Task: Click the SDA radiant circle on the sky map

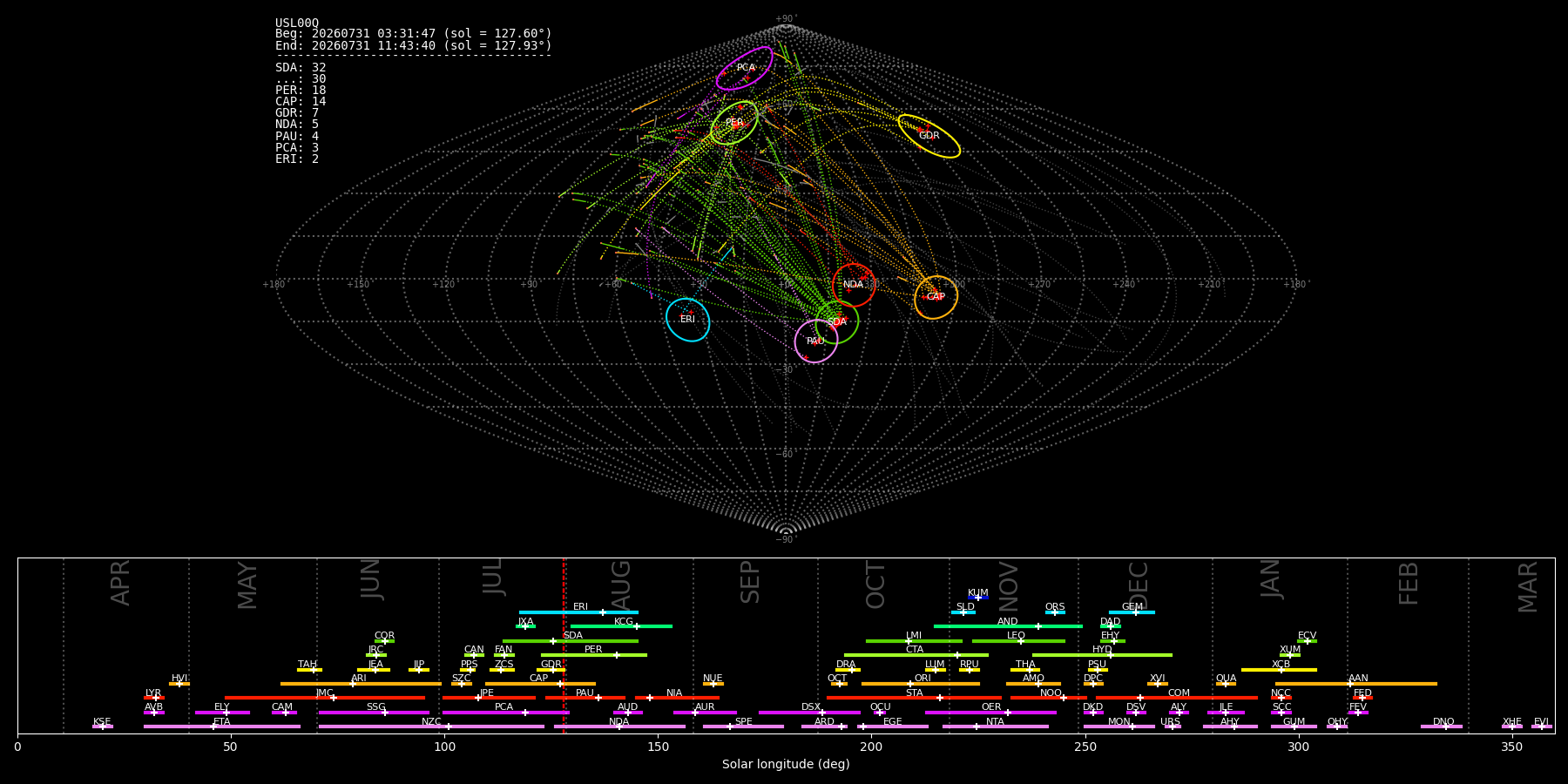Action: click(837, 321)
